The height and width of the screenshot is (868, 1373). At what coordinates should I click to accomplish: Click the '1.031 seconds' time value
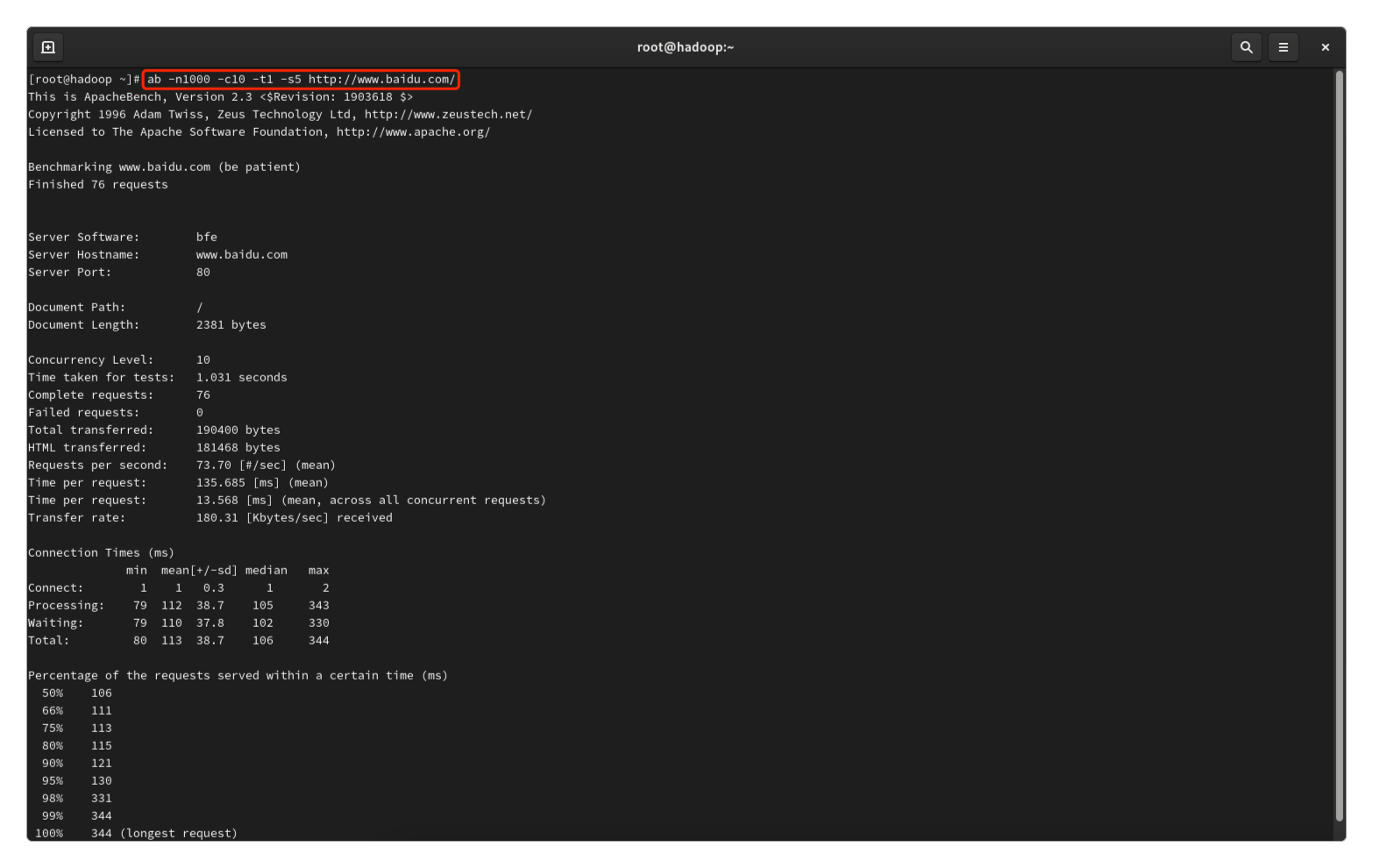tap(242, 378)
